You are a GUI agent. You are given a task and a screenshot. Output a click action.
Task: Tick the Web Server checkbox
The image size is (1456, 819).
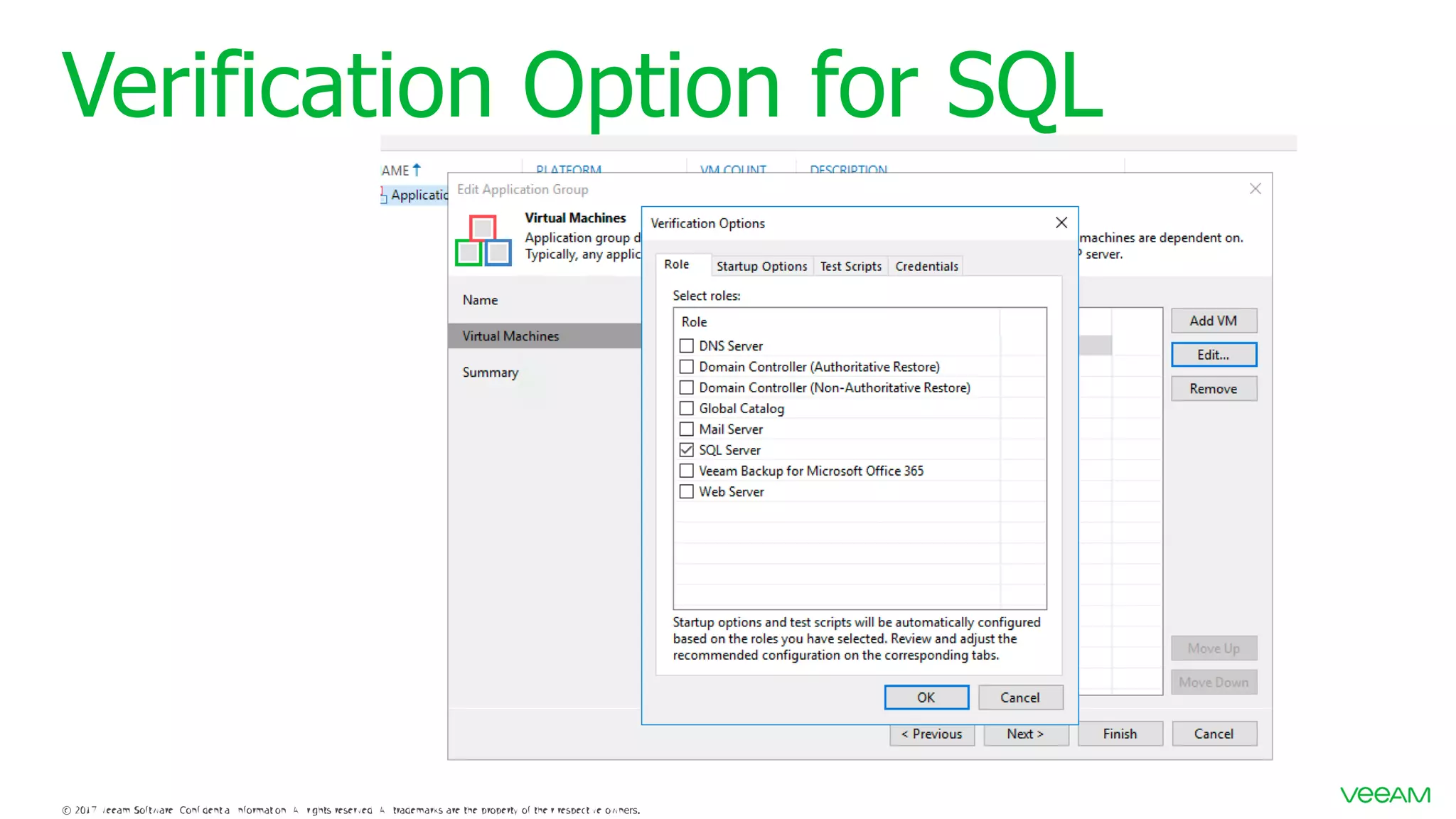coord(686,491)
